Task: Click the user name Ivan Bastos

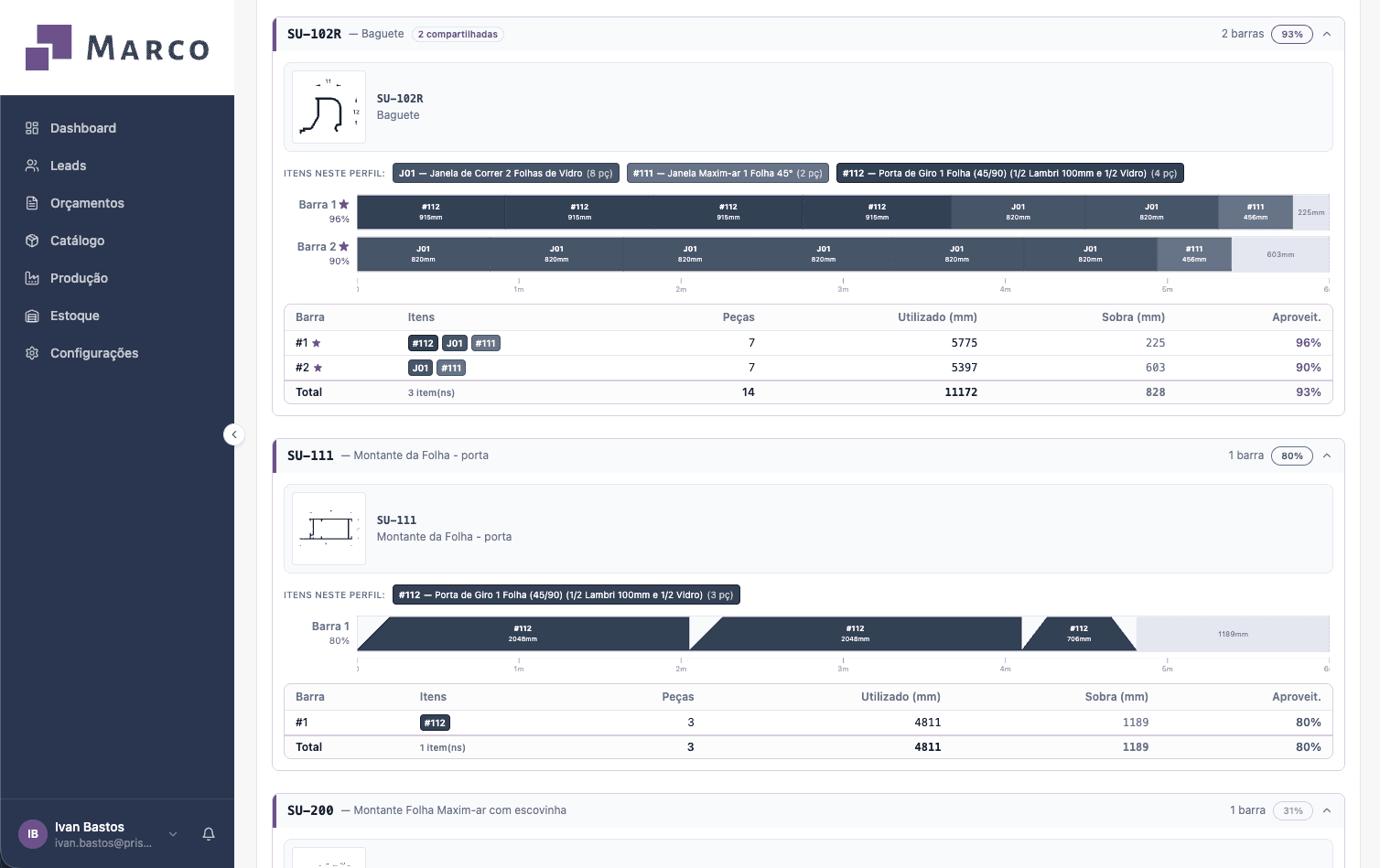Action: 90,827
